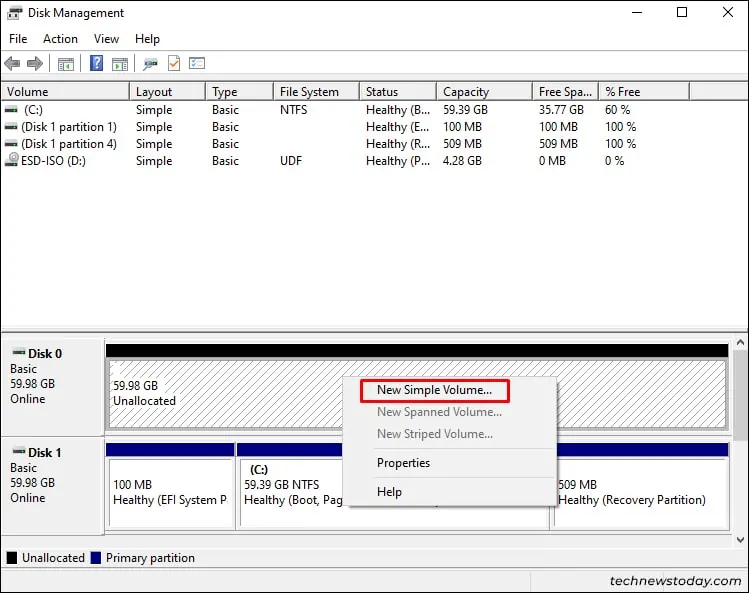Click the black Unallocated legend swatch
The height and width of the screenshot is (593, 749).
click(12, 558)
